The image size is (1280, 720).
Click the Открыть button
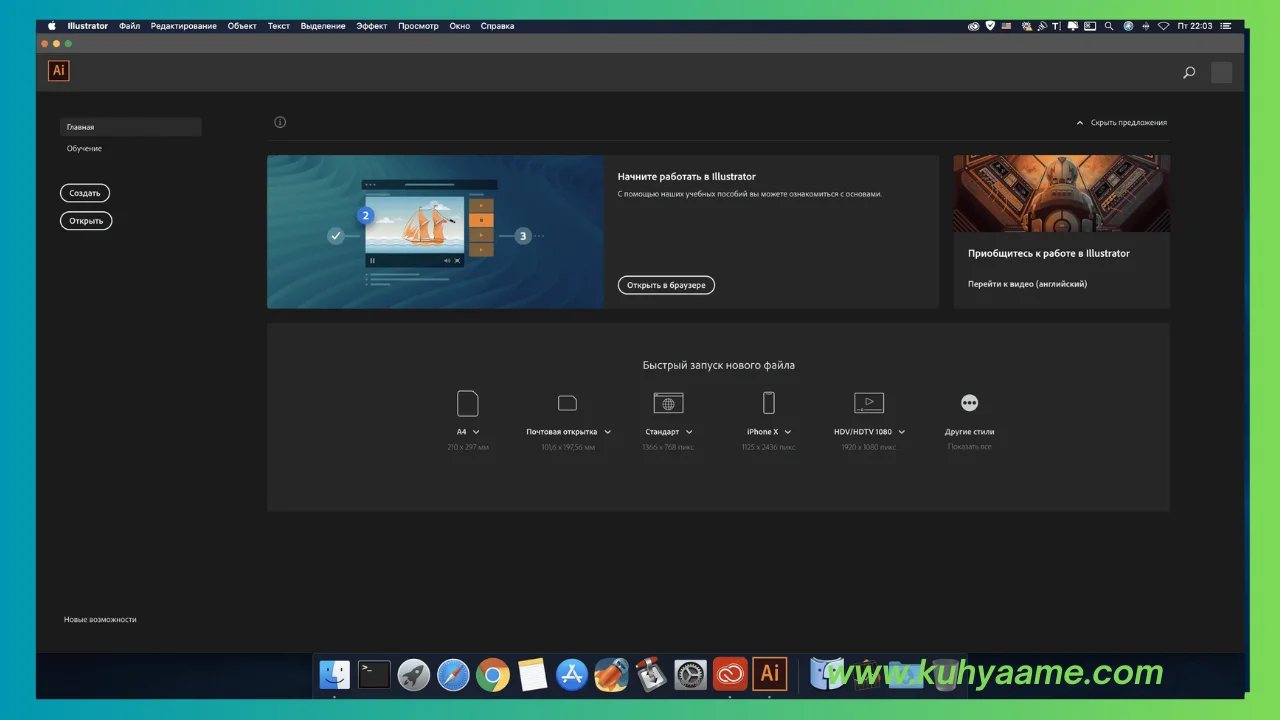pos(86,221)
